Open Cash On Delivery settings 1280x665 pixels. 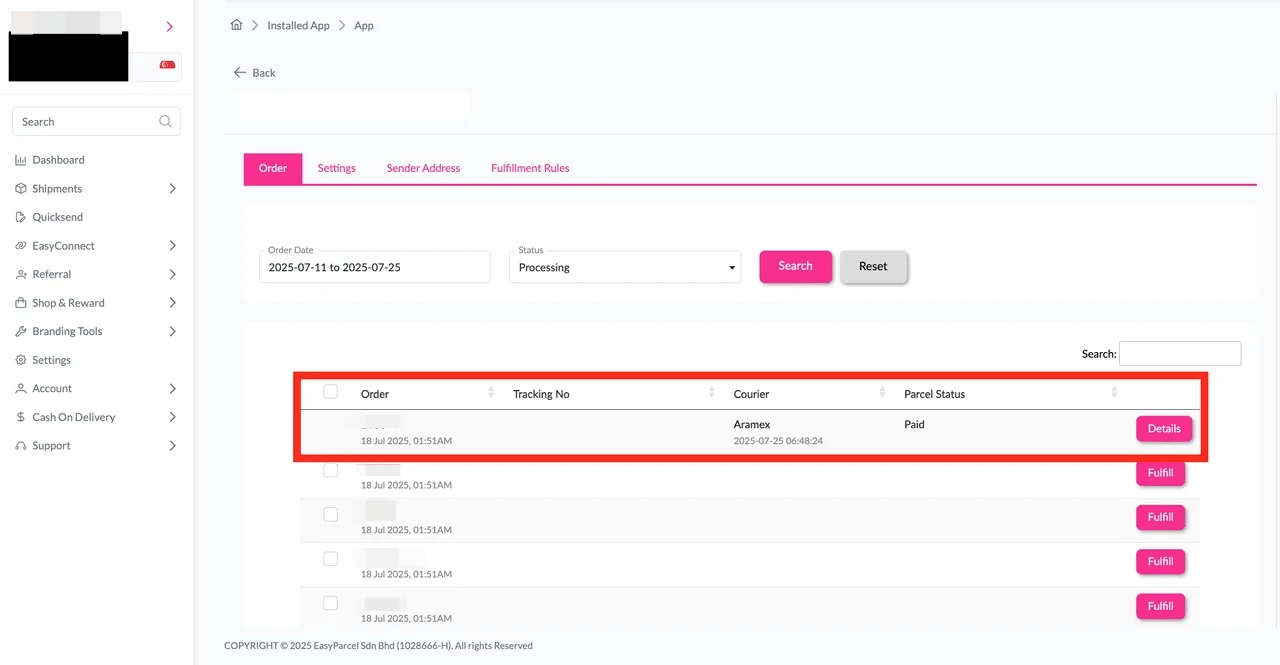coord(72,417)
